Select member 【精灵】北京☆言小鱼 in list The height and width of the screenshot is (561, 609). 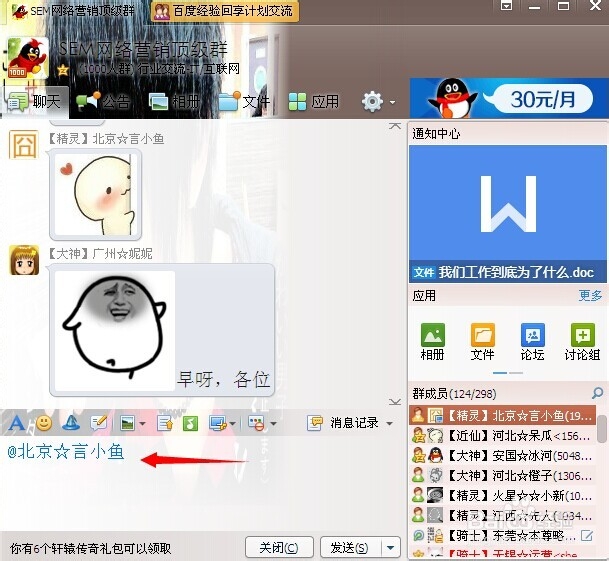(503, 416)
